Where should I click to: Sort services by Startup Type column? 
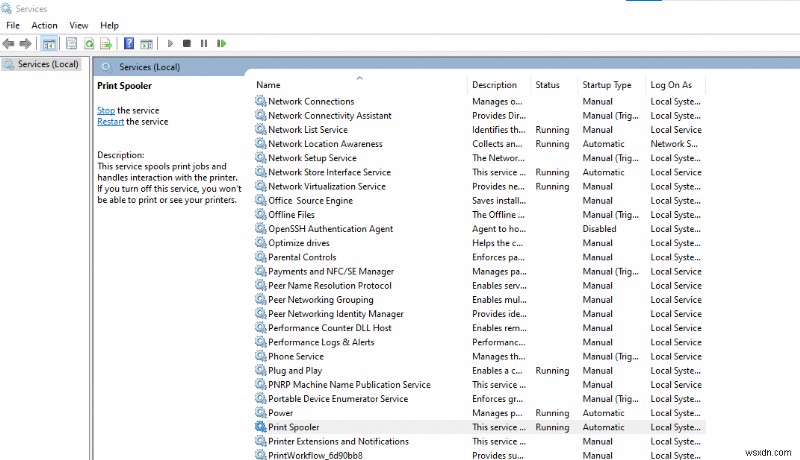tap(608, 85)
